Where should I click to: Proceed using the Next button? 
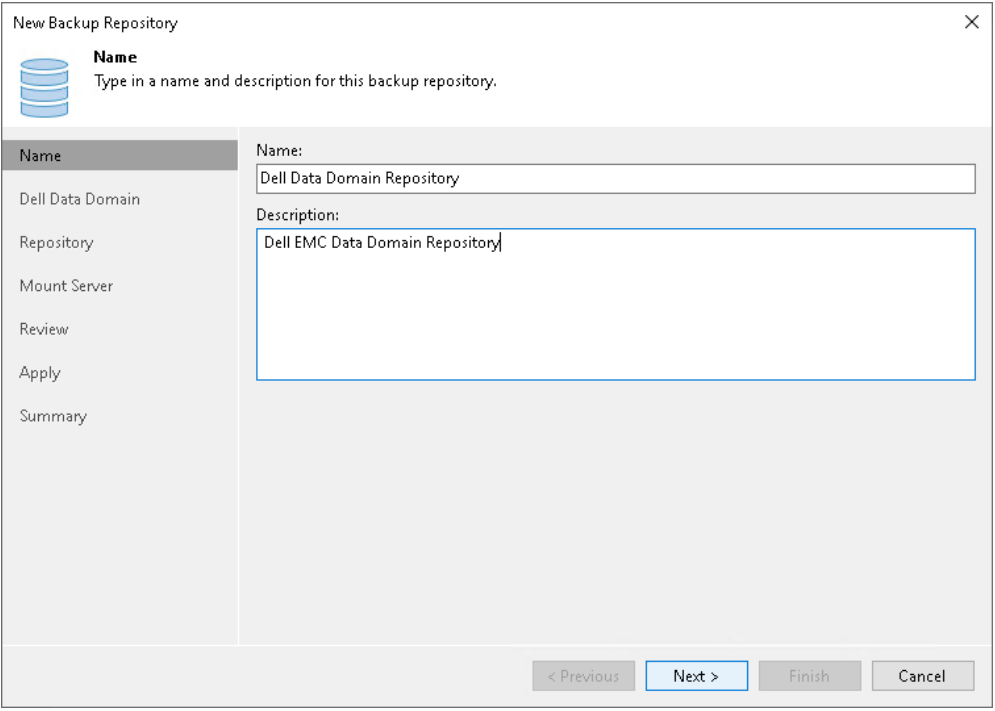tap(697, 676)
